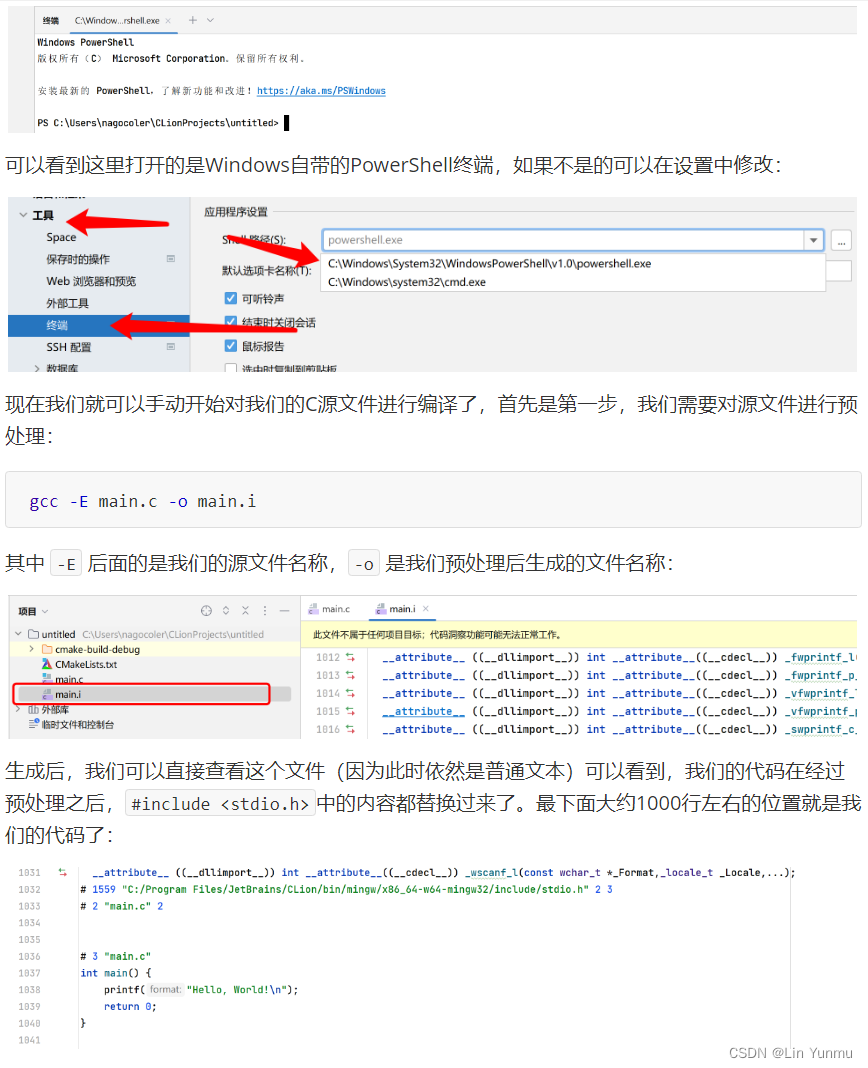
Task: Click the gutter arrows icon on line 1015
Action: coord(350,711)
